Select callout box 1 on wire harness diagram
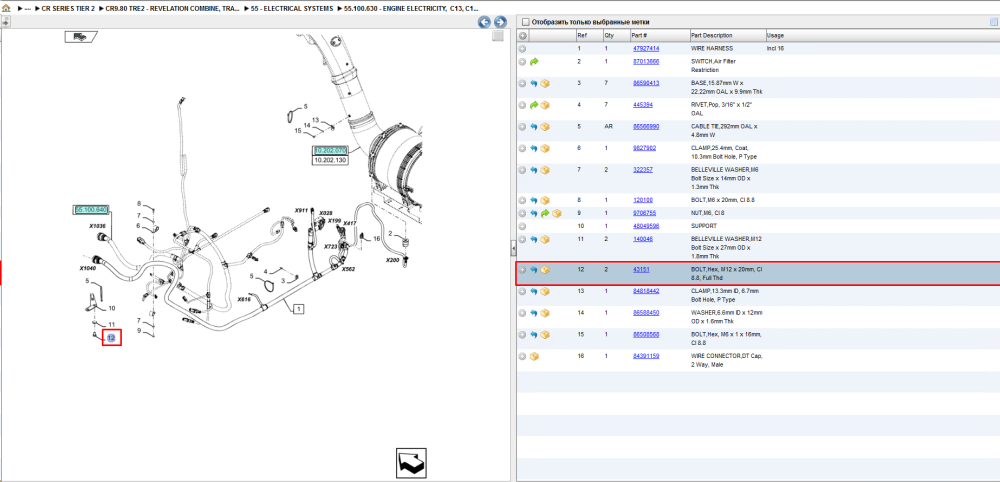The height and width of the screenshot is (482, 1000). coord(298,309)
